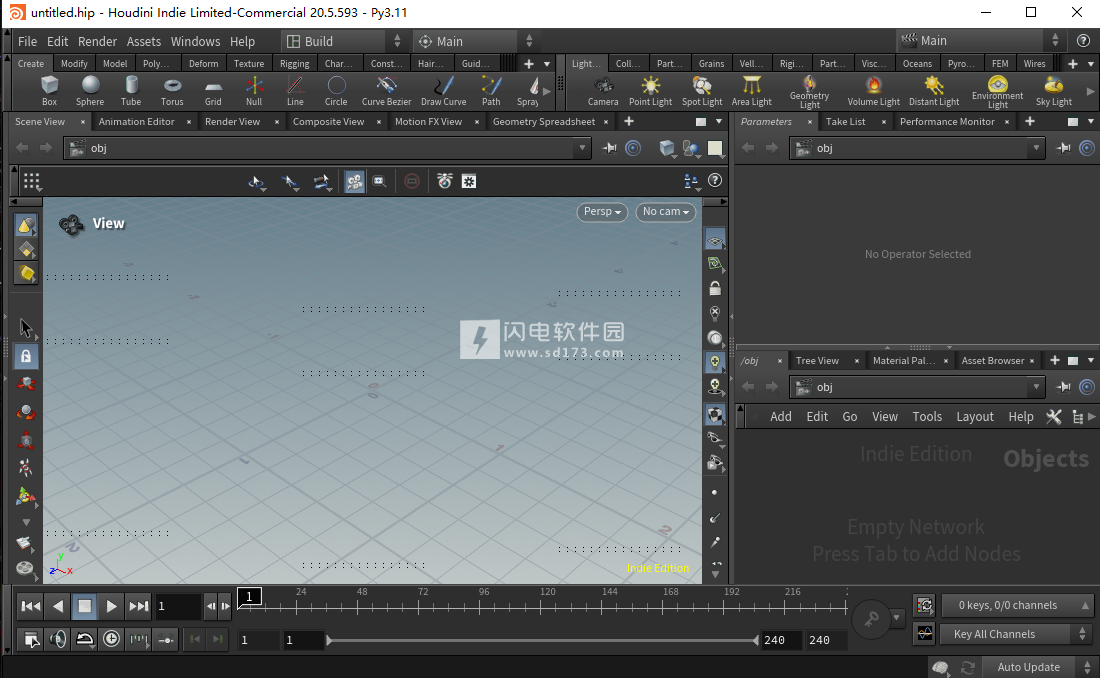Open the Build desktop dropdown
This screenshot has width=1100, height=678.
pyautogui.click(x=342, y=41)
